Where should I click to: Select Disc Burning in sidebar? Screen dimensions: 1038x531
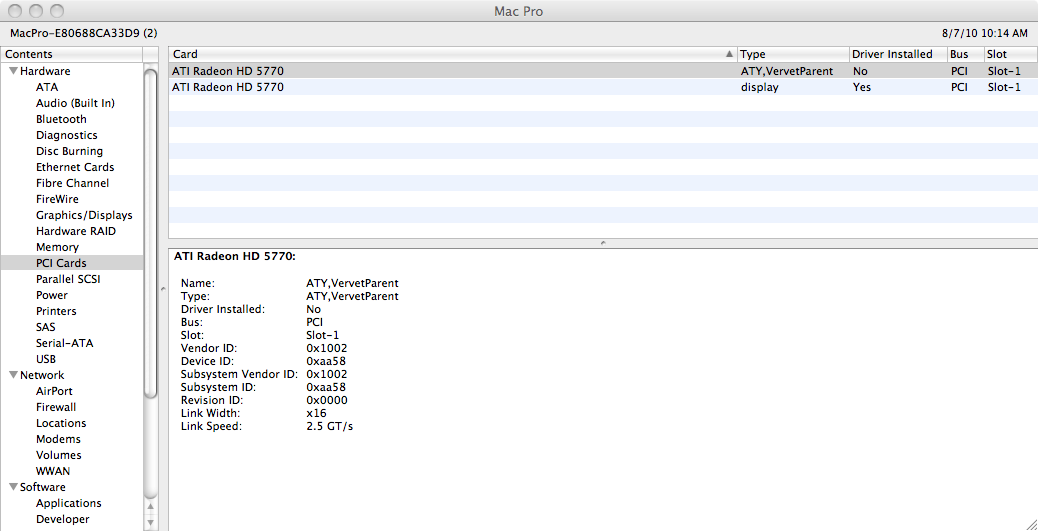(70, 151)
